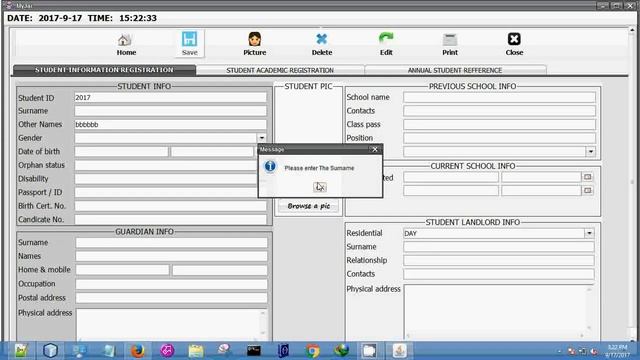
Task: Click the Passport / ID field
Action: [x=166, y=192]
